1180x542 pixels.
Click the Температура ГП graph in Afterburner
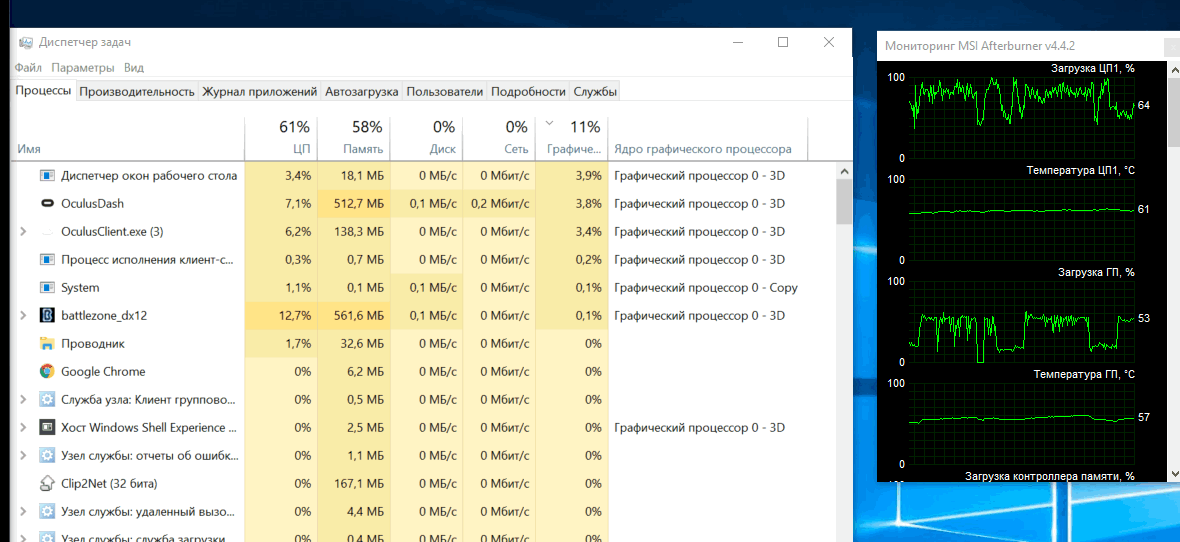coord(1022,422)
